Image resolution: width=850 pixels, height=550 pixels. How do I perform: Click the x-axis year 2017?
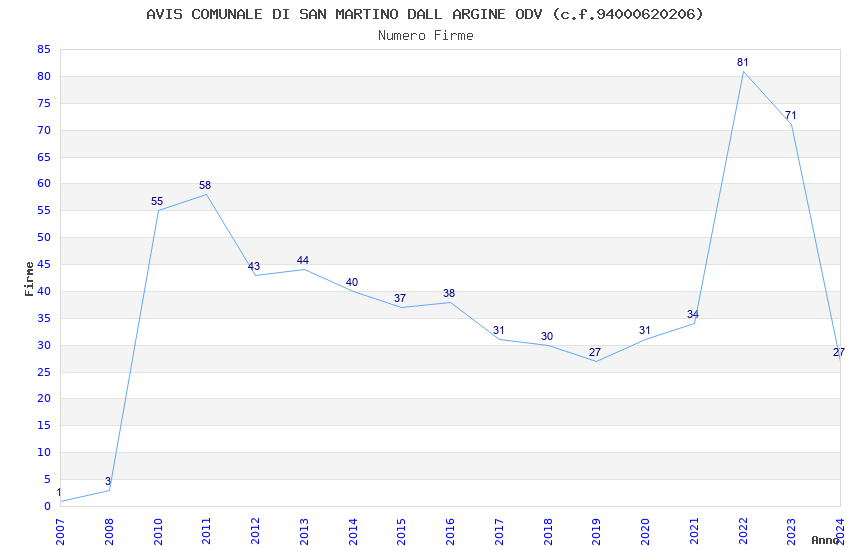499,532
